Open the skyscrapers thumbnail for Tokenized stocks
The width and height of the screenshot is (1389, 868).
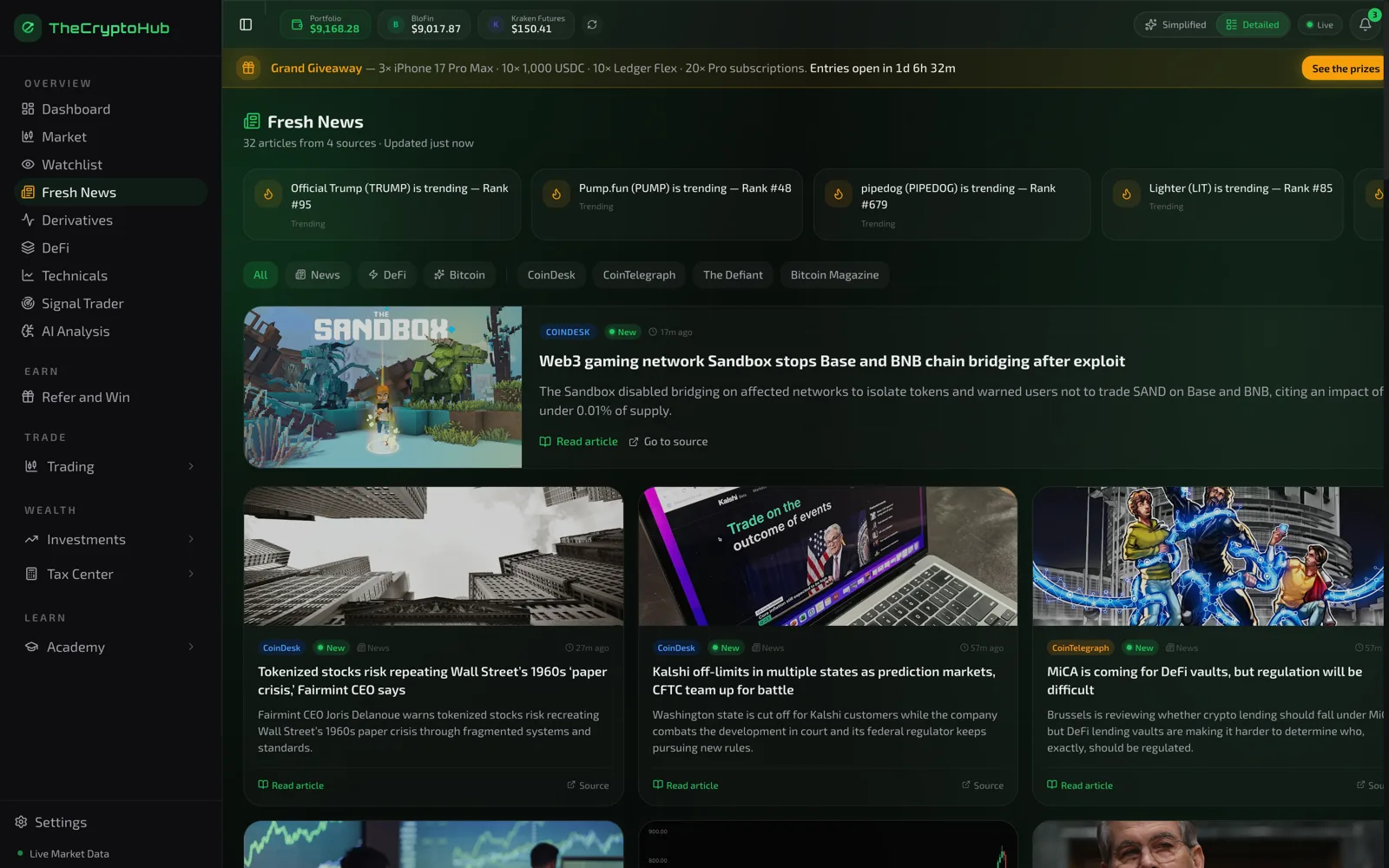(x=433, y=556)
